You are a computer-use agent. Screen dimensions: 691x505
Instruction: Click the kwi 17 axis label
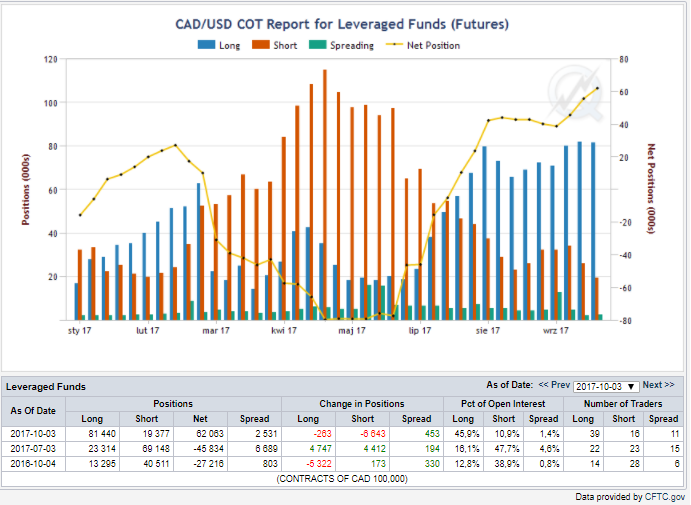pos(284,330)
